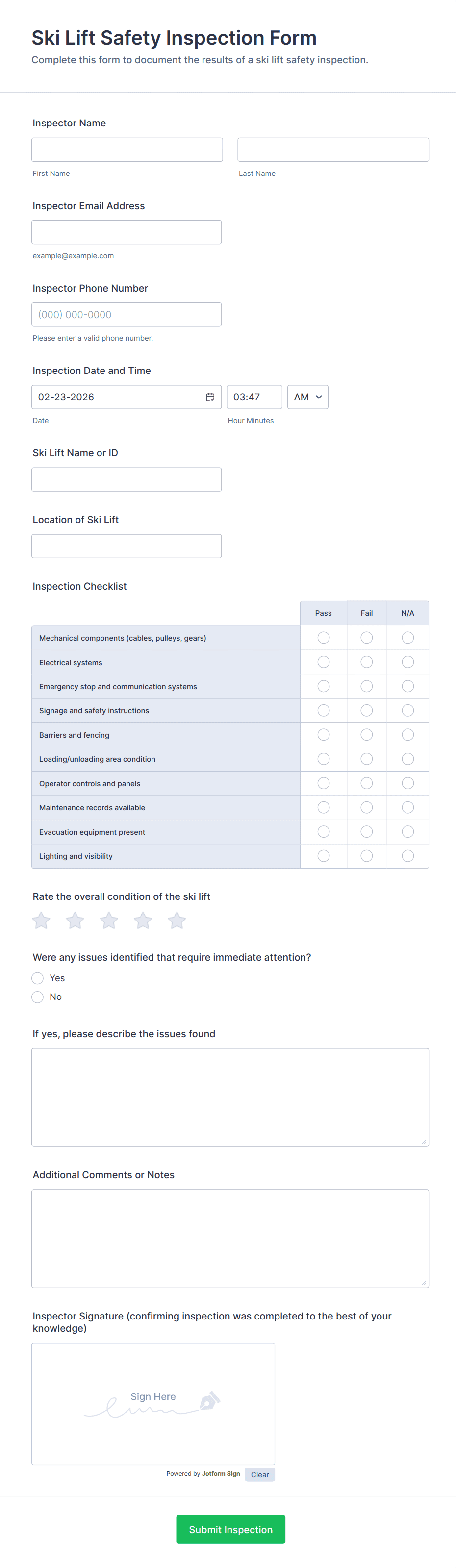Mark Barriers and fencing as Pass
The height and width of the screenshot is (1568, 456).
pyautogui.click(x=323, y=735)
